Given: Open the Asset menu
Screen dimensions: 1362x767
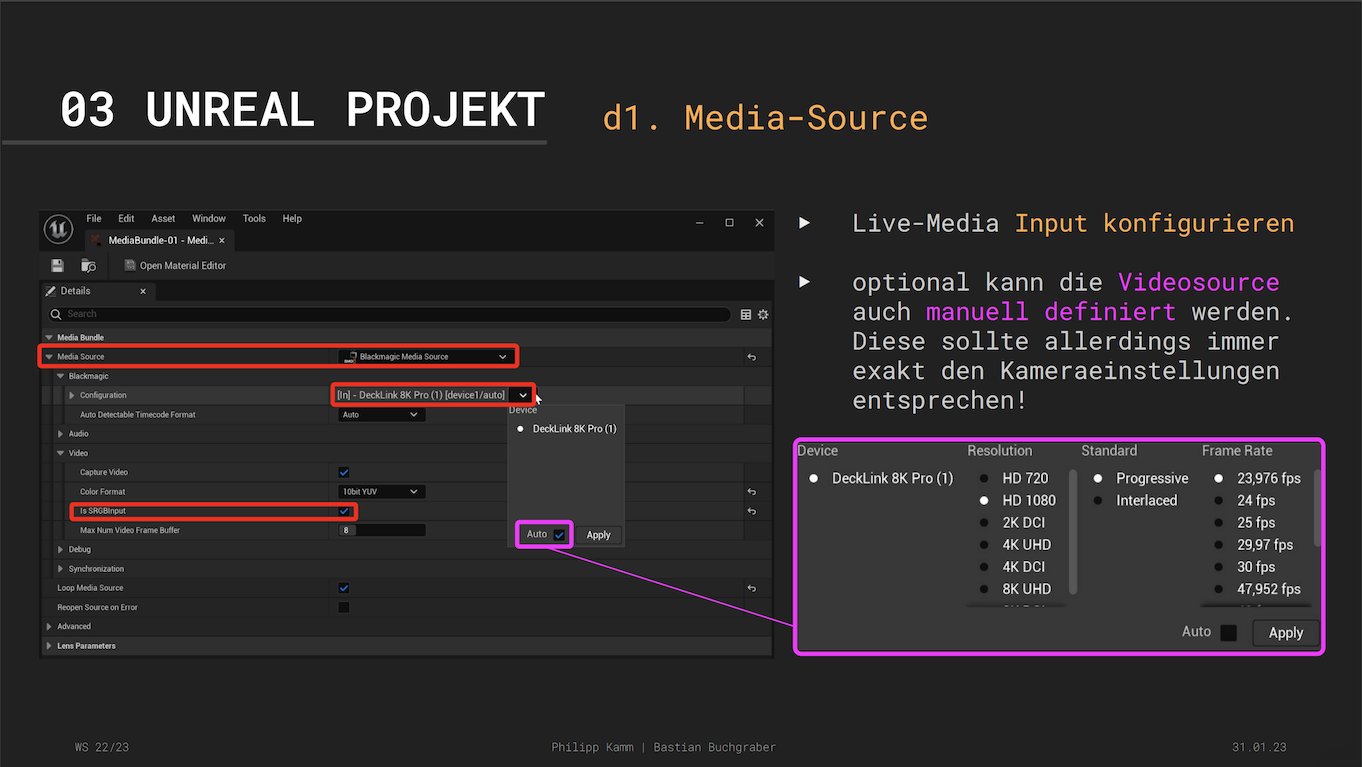Looking at the screenshot, I should pyautogui.click(x=163, y=219).
